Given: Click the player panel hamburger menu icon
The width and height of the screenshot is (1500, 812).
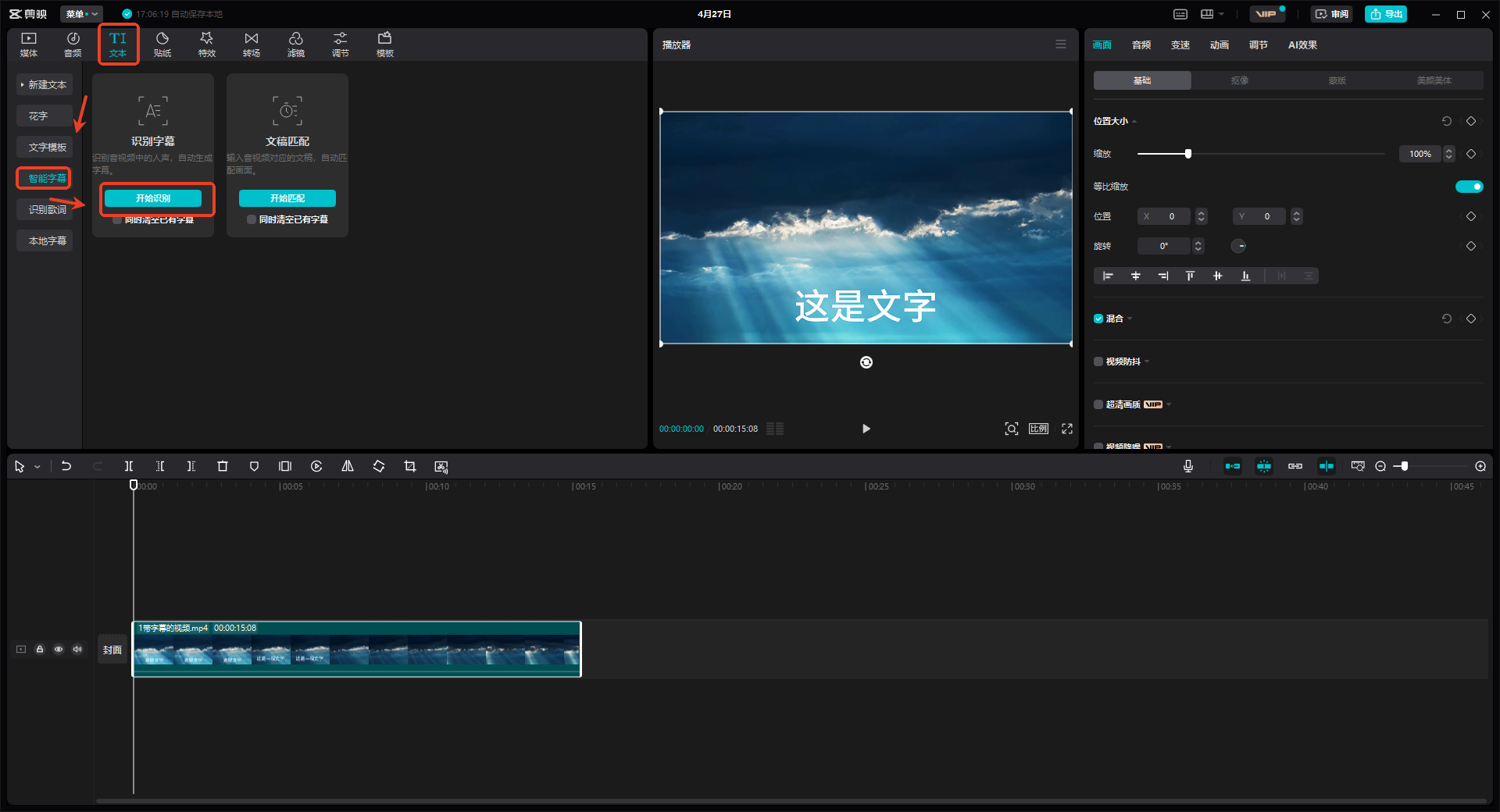Looking at the screenshot, I should 1061,45.
